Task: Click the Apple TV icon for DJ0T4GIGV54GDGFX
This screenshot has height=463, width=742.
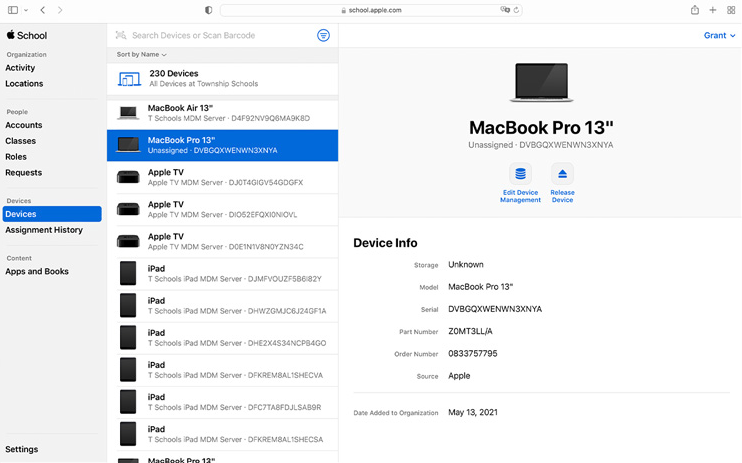Action: (x=128, y=177)
